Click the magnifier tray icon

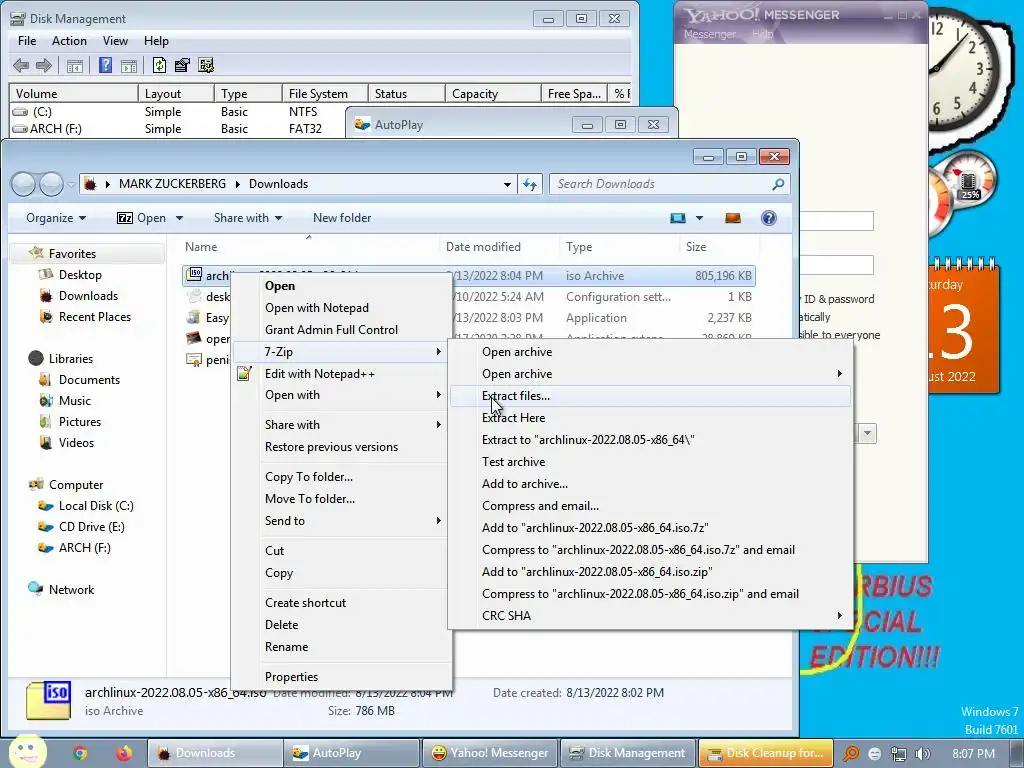[851, 754]
